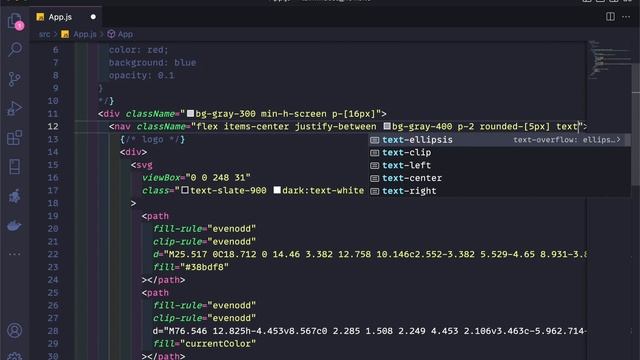
Task: Click the 'background: blue' comment line
Action: pyautogui.click(x=152, y=62)
